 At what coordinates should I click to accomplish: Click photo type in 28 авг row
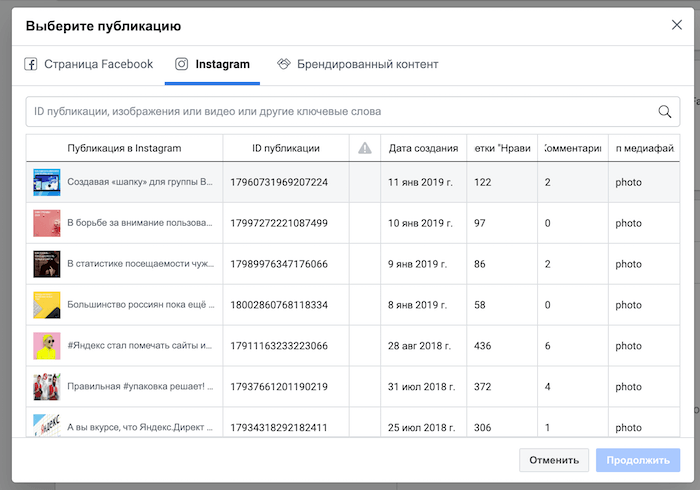(629, 346)
